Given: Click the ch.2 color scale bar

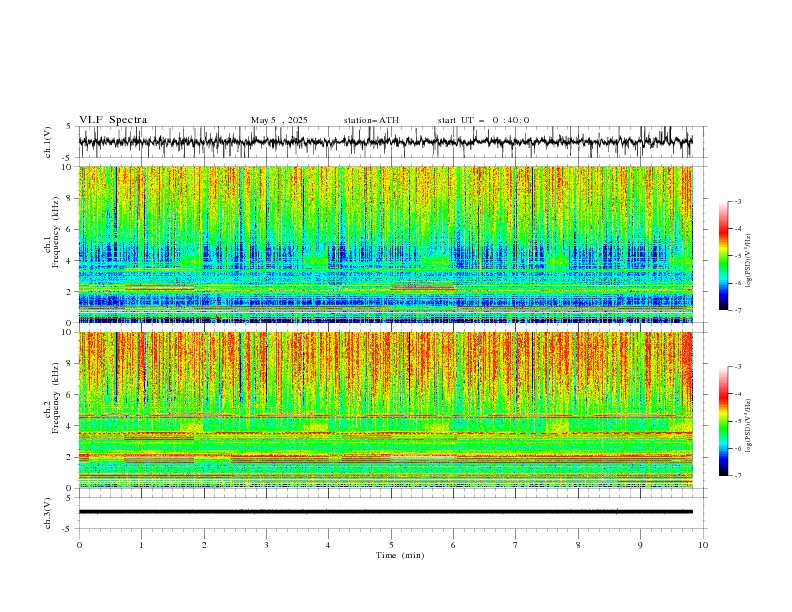Looking at the screenshot, I should [724, 421].
